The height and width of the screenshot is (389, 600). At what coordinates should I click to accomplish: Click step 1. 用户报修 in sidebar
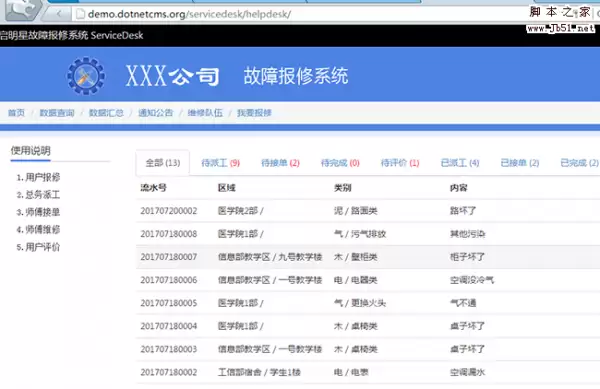[38, 177]
